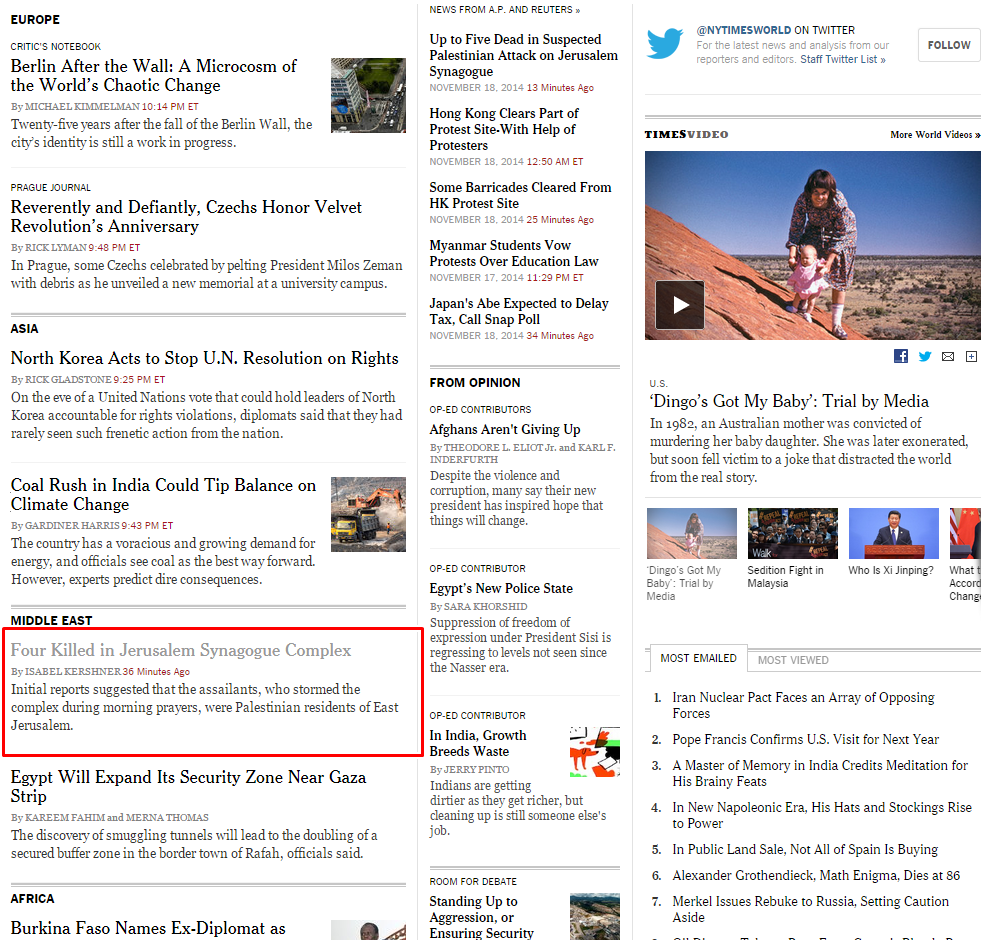Screen dimensions: 1007x940
Task: Click the 'In India, Growth Breeds Waste' illustration
Action: tap(594, 752)
